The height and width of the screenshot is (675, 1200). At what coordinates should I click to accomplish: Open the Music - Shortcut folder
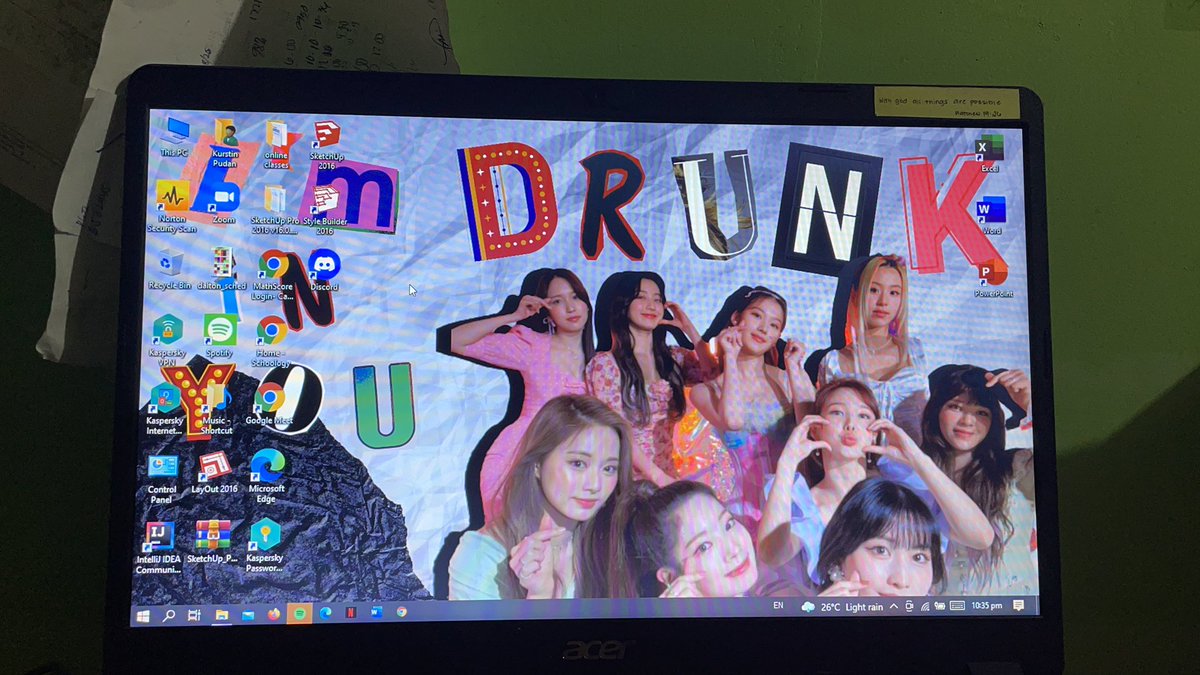(218, 410)
